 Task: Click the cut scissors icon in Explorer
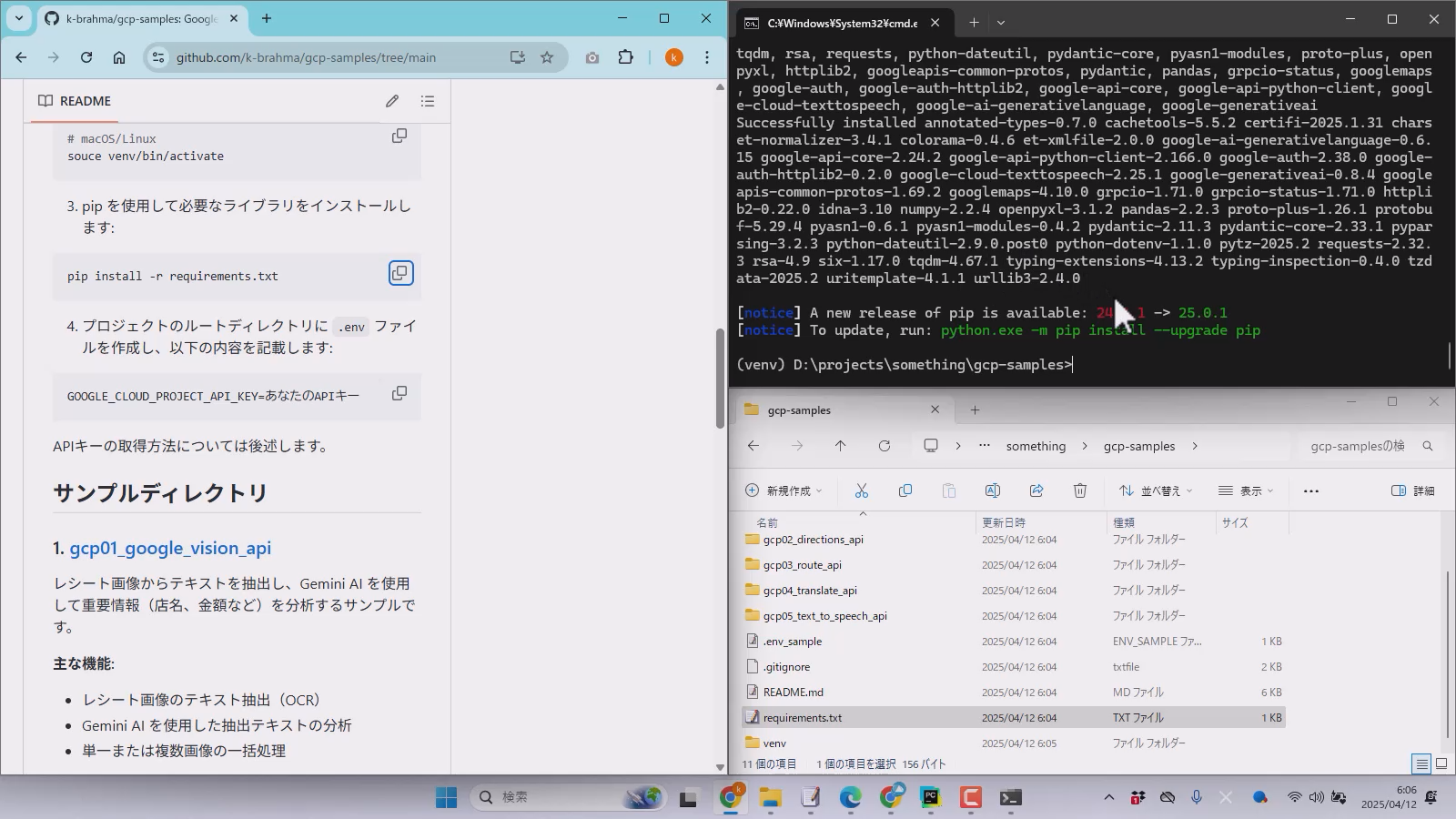click(x=862, y=490)
